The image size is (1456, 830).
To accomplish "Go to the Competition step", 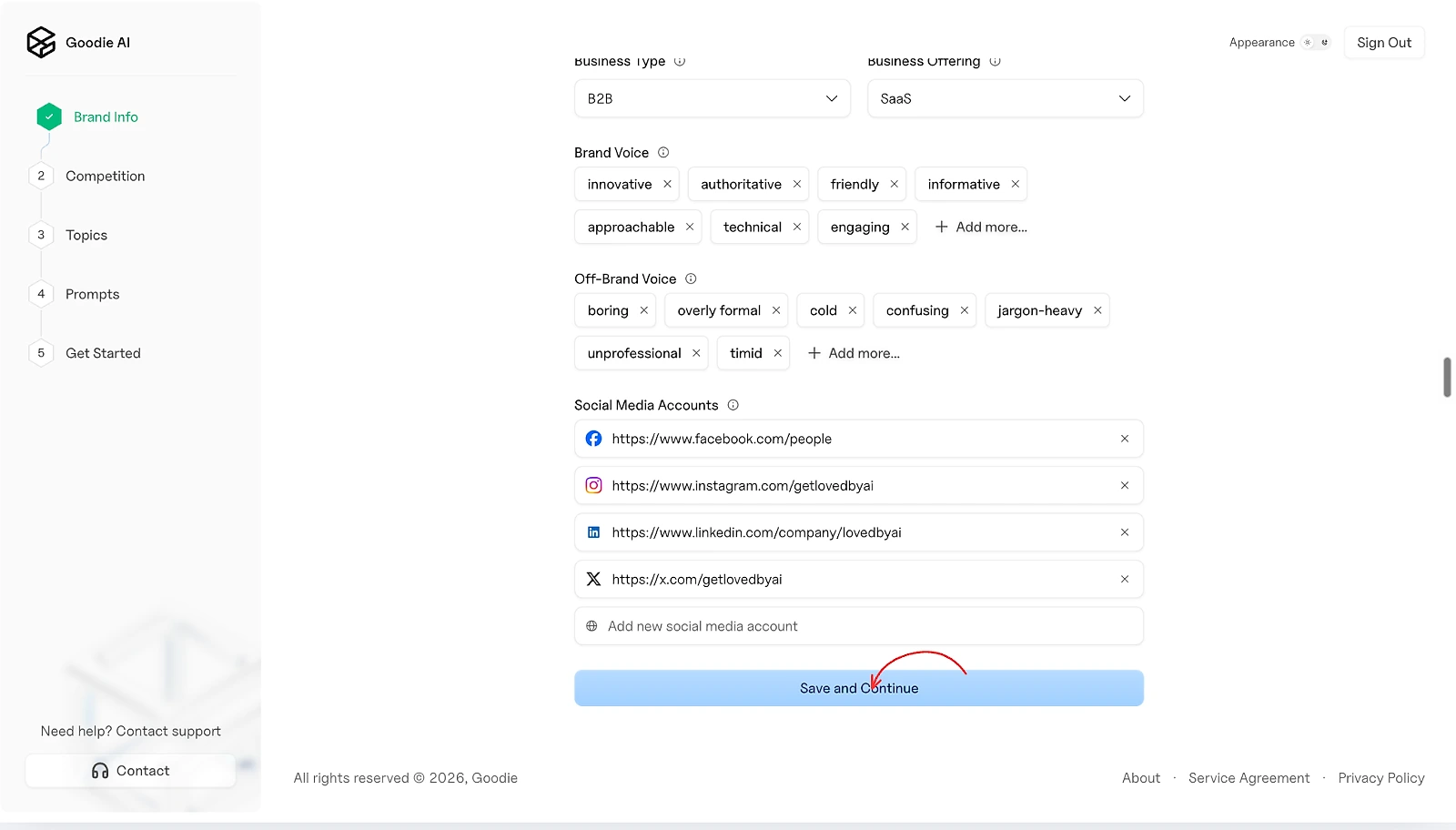I will coord(88,177).
